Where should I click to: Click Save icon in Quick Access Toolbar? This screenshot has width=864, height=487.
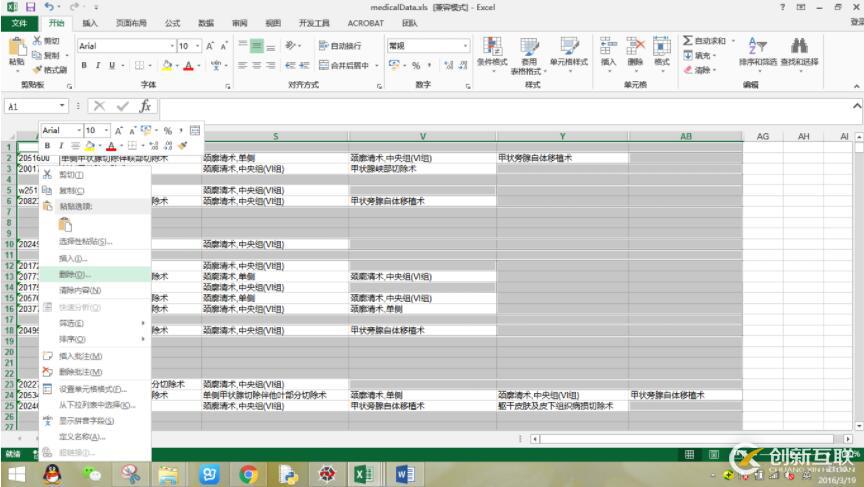point(30,7)
